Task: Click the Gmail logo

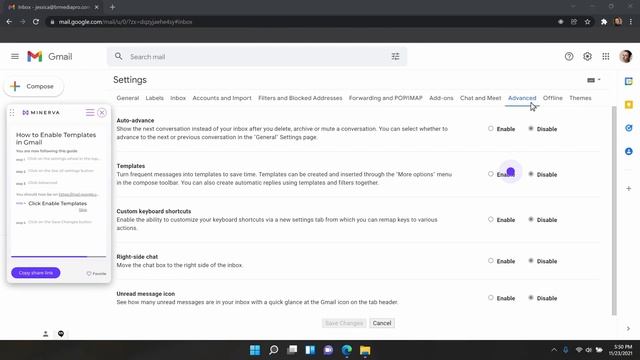Action: 49,56
